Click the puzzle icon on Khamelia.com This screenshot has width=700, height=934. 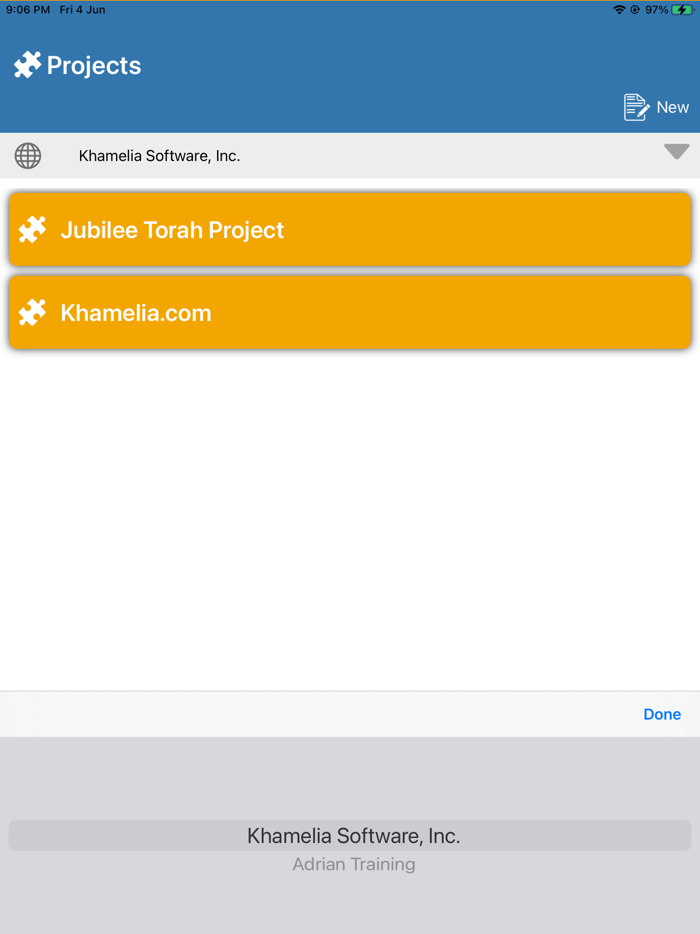pos(32,312)
